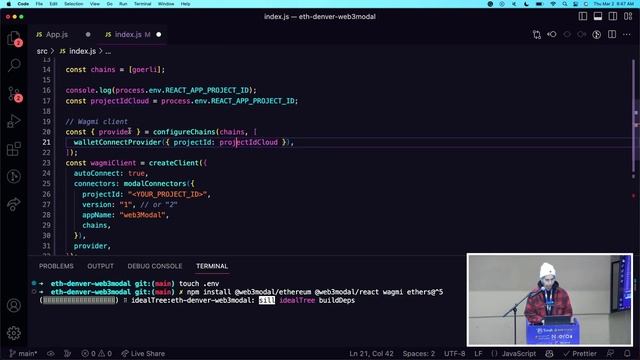Click the breadcrumb ellipsis segment
640x360 pixels.
coord(108,51)
